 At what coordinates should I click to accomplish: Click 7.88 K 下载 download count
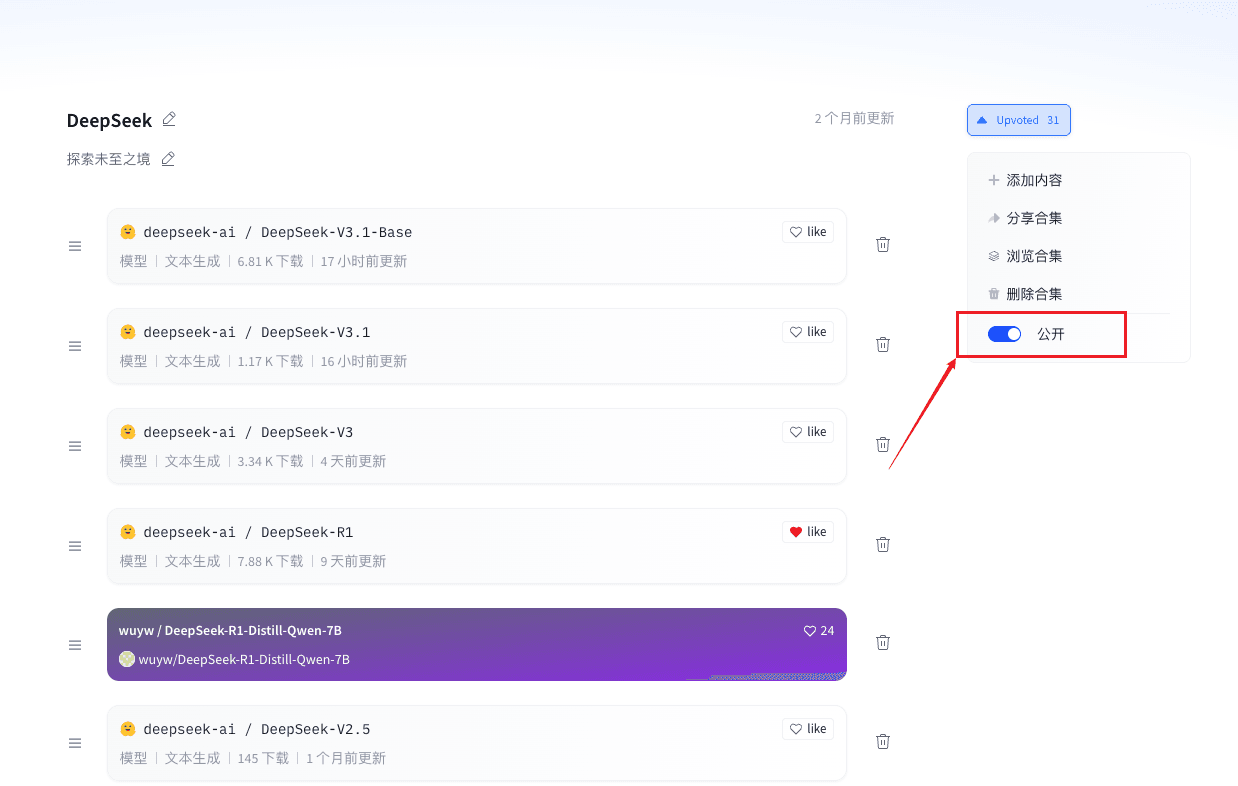[x=270, y=561]
